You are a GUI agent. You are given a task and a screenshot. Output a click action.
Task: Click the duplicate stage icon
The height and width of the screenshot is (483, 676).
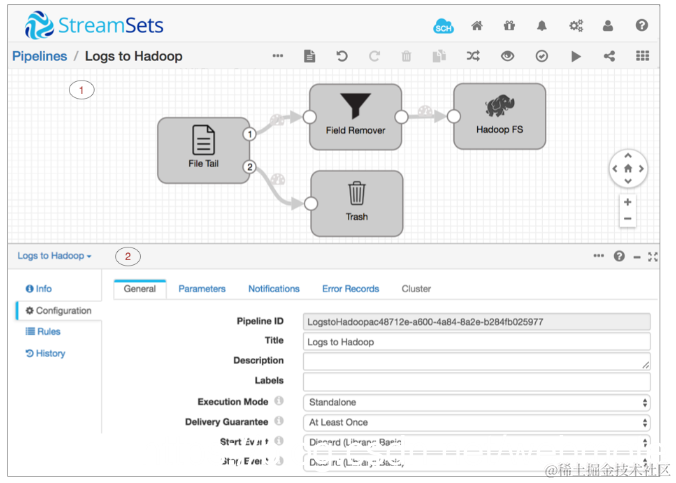pos(439,56)
